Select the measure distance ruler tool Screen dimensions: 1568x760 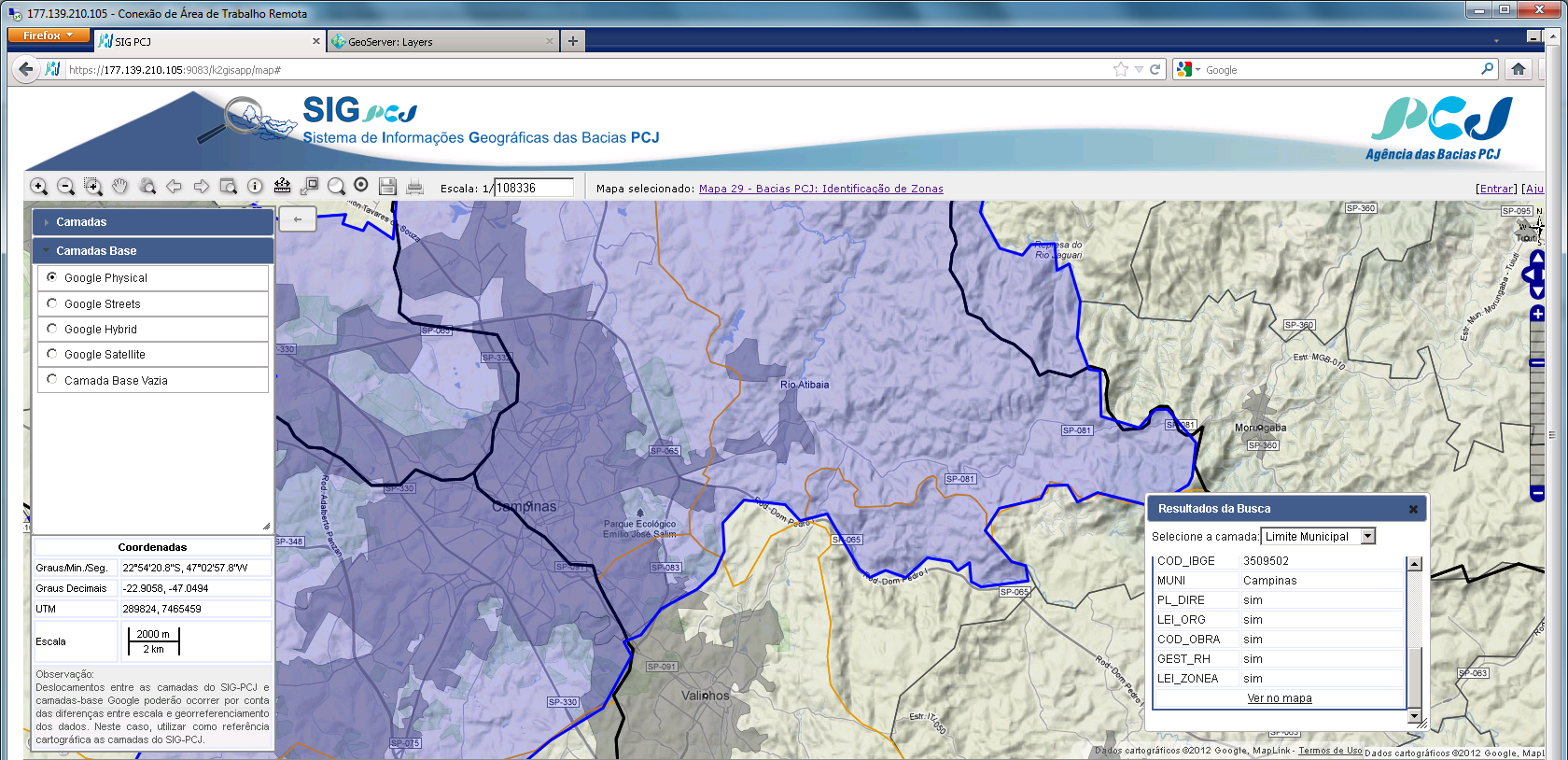[282, 186]
